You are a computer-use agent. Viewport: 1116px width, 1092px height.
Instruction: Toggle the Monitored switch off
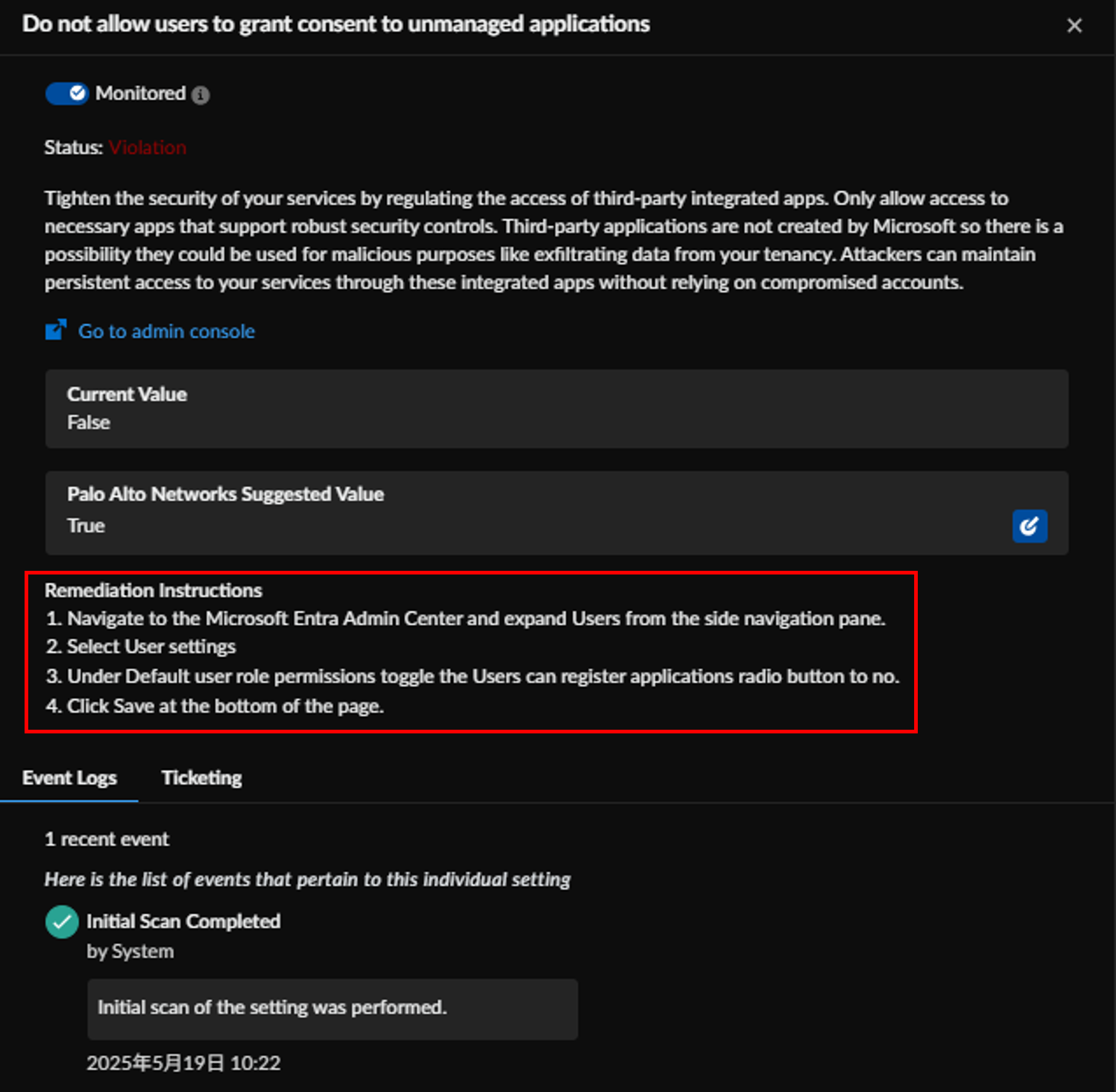[67, 94]
